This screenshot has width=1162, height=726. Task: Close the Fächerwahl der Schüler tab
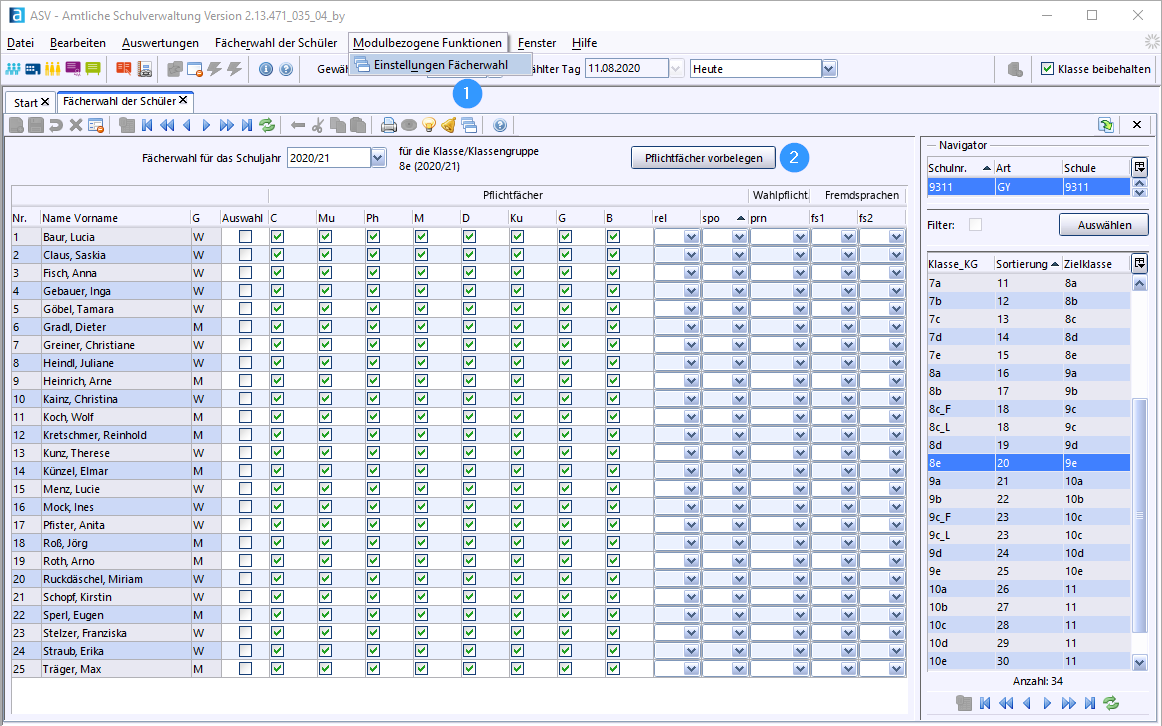click(183, 100)
